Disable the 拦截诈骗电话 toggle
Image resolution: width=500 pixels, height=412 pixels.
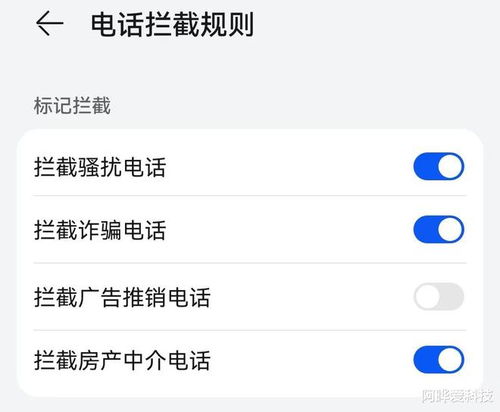[x=439, y=229]
